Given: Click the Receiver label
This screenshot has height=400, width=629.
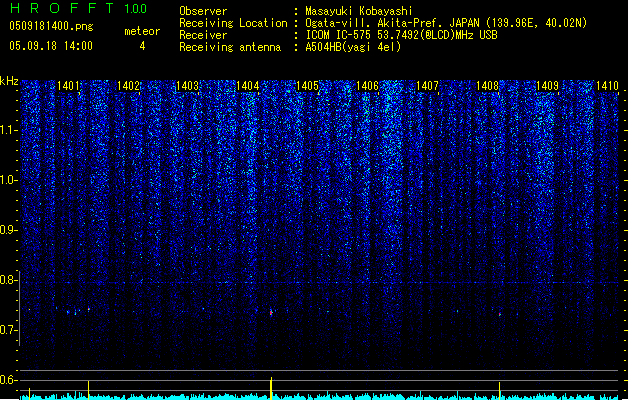Looking at the screenshot, I should [203, 35].
